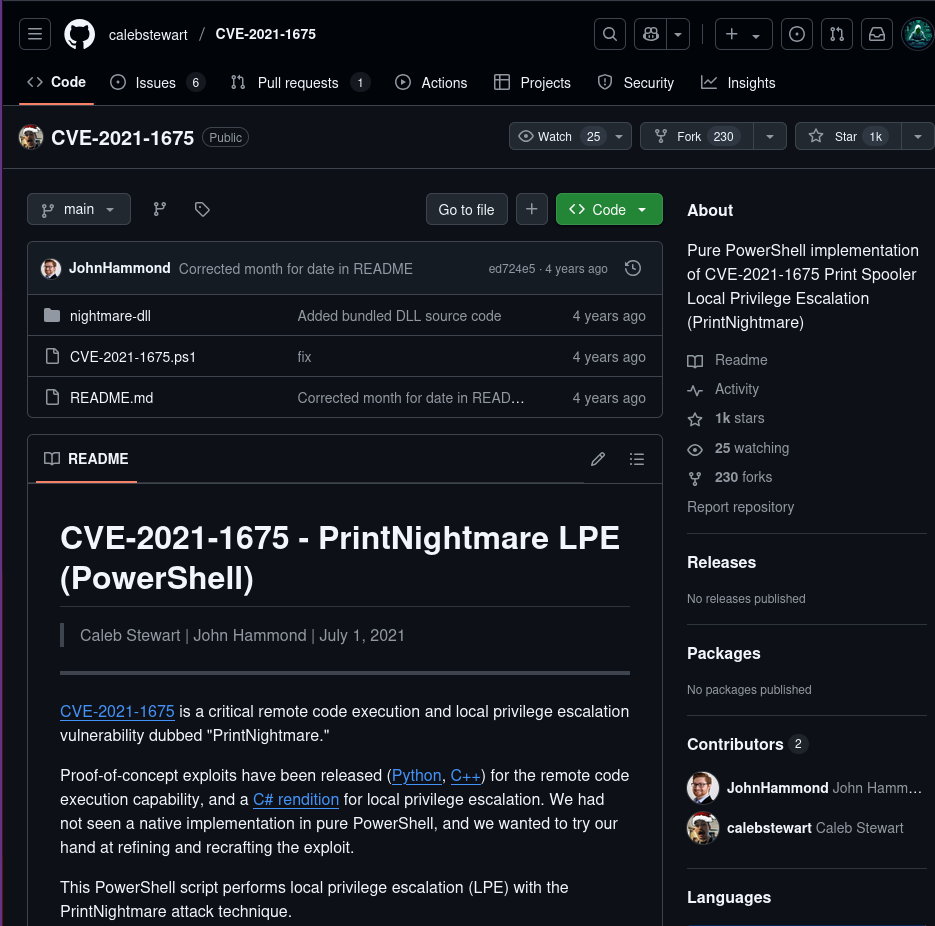
Task: Open the Releases section heading
Action: (722, 562)
